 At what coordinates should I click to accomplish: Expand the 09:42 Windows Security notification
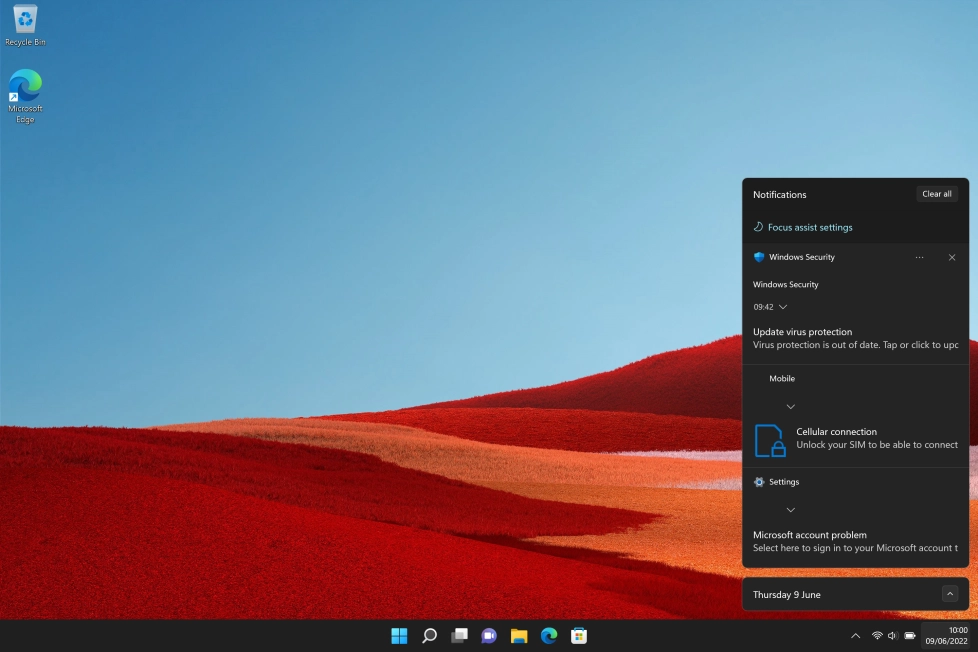783,307
